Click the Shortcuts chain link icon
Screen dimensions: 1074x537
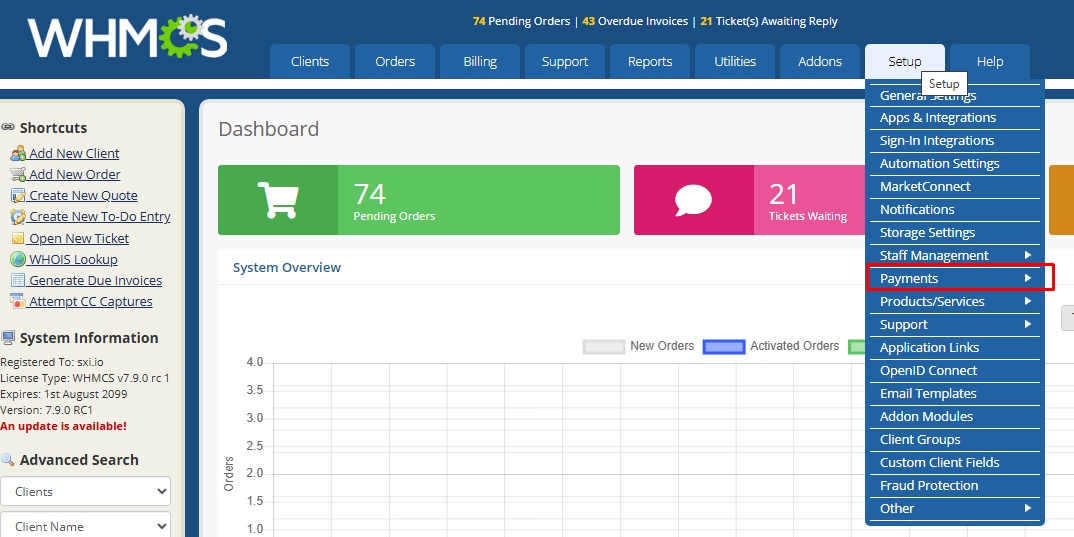[8, 127]
